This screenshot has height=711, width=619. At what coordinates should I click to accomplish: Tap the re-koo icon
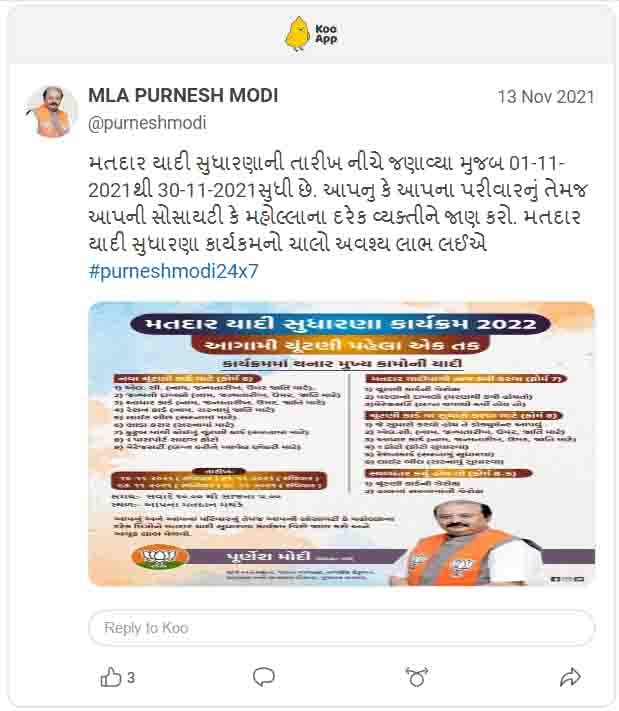point(417,677)
